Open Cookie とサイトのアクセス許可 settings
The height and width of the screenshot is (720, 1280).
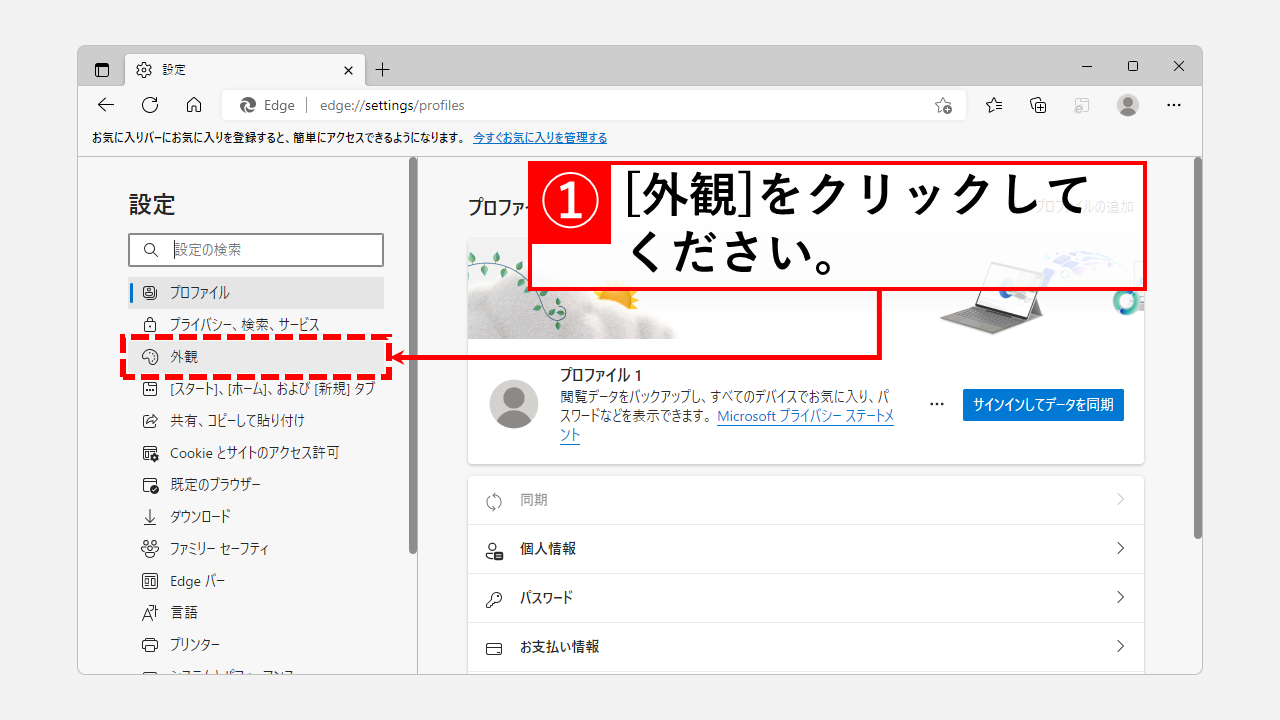[256, 453]
